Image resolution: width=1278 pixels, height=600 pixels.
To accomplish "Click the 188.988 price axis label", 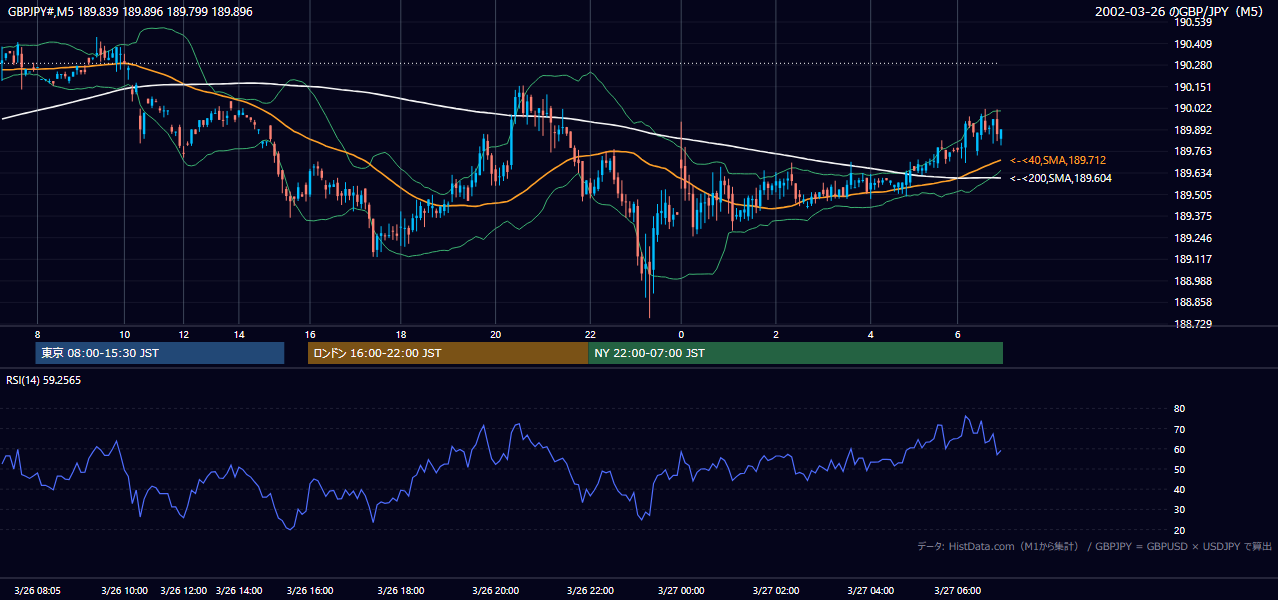I will 1194,281.
